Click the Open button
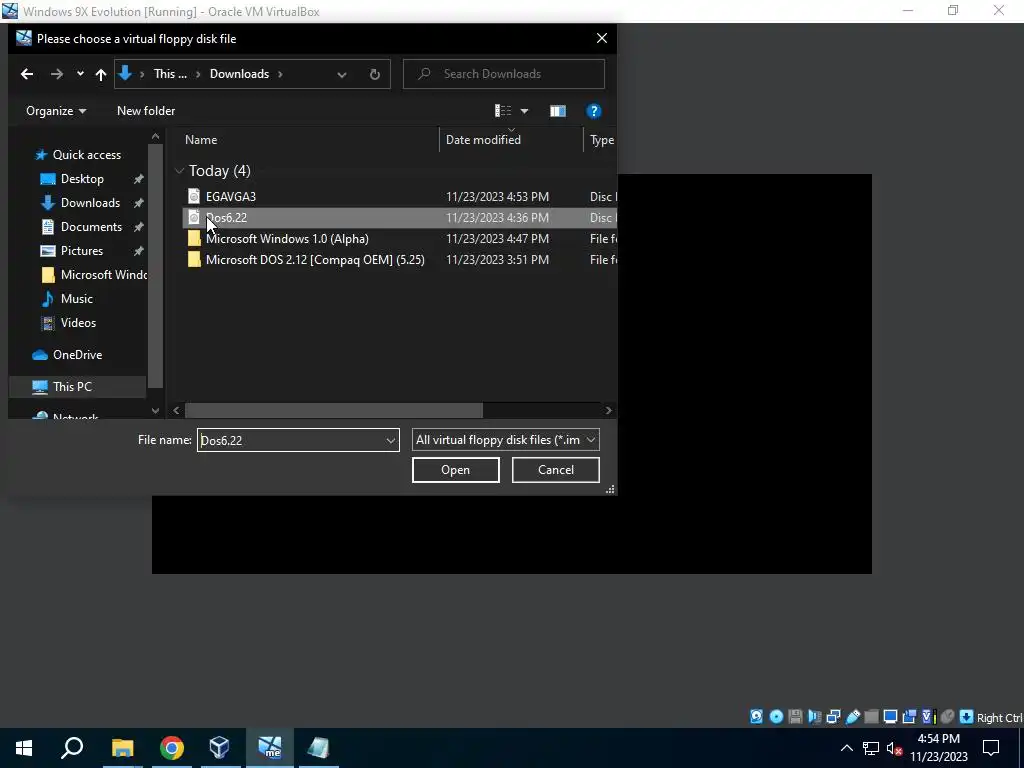 point(456,470)
